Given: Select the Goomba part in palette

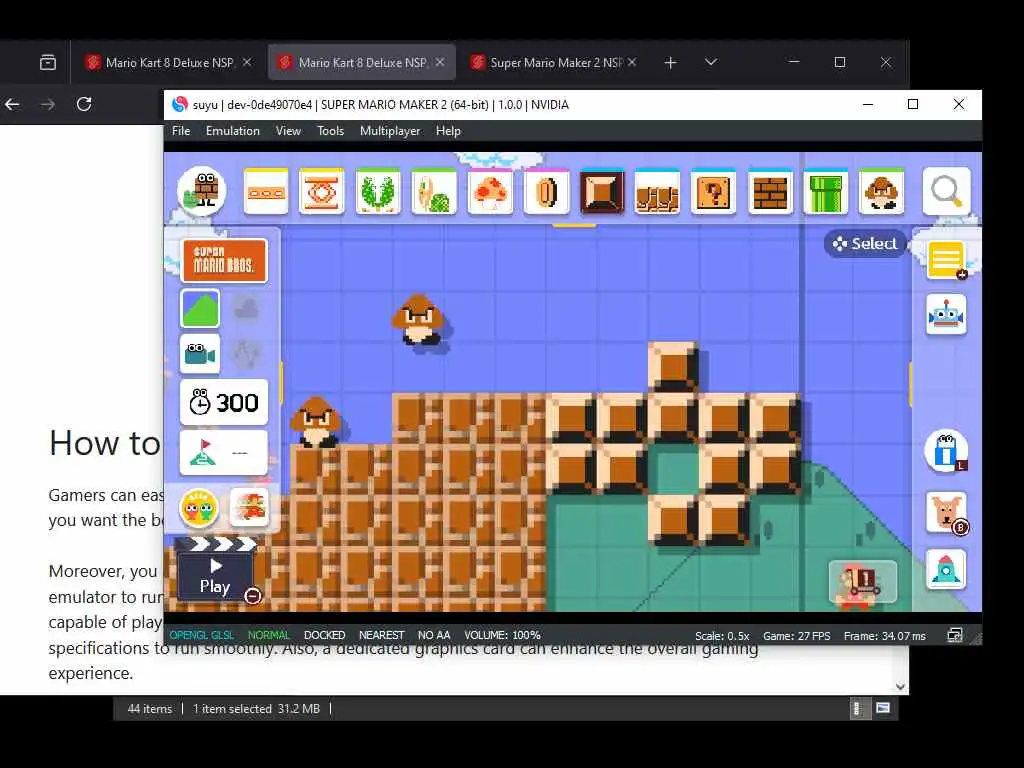Looking at the screenshot, I should [x=882, y=192].
